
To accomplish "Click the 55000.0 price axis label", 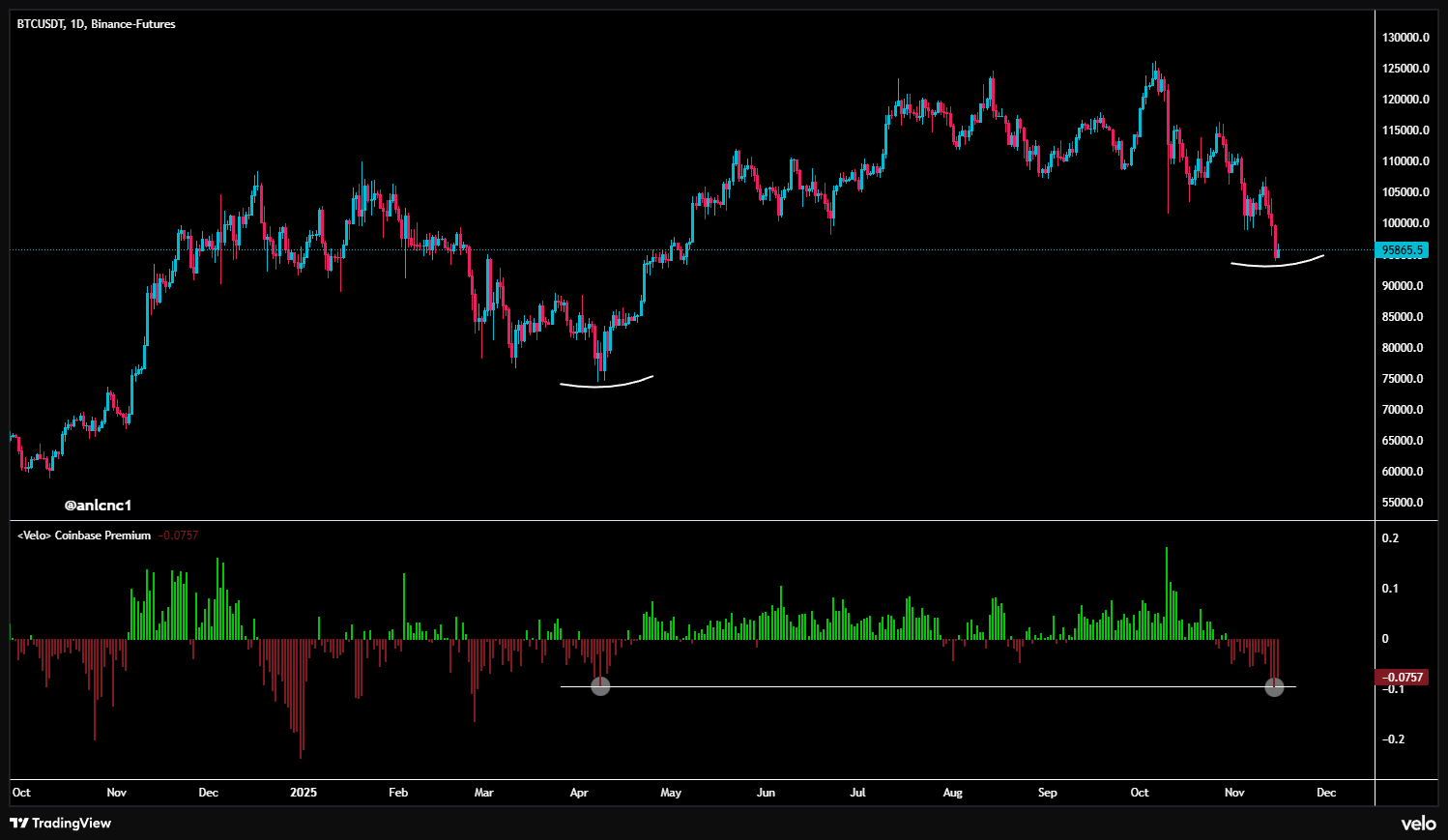I will pyautogui.click(x=1403, y=503).
